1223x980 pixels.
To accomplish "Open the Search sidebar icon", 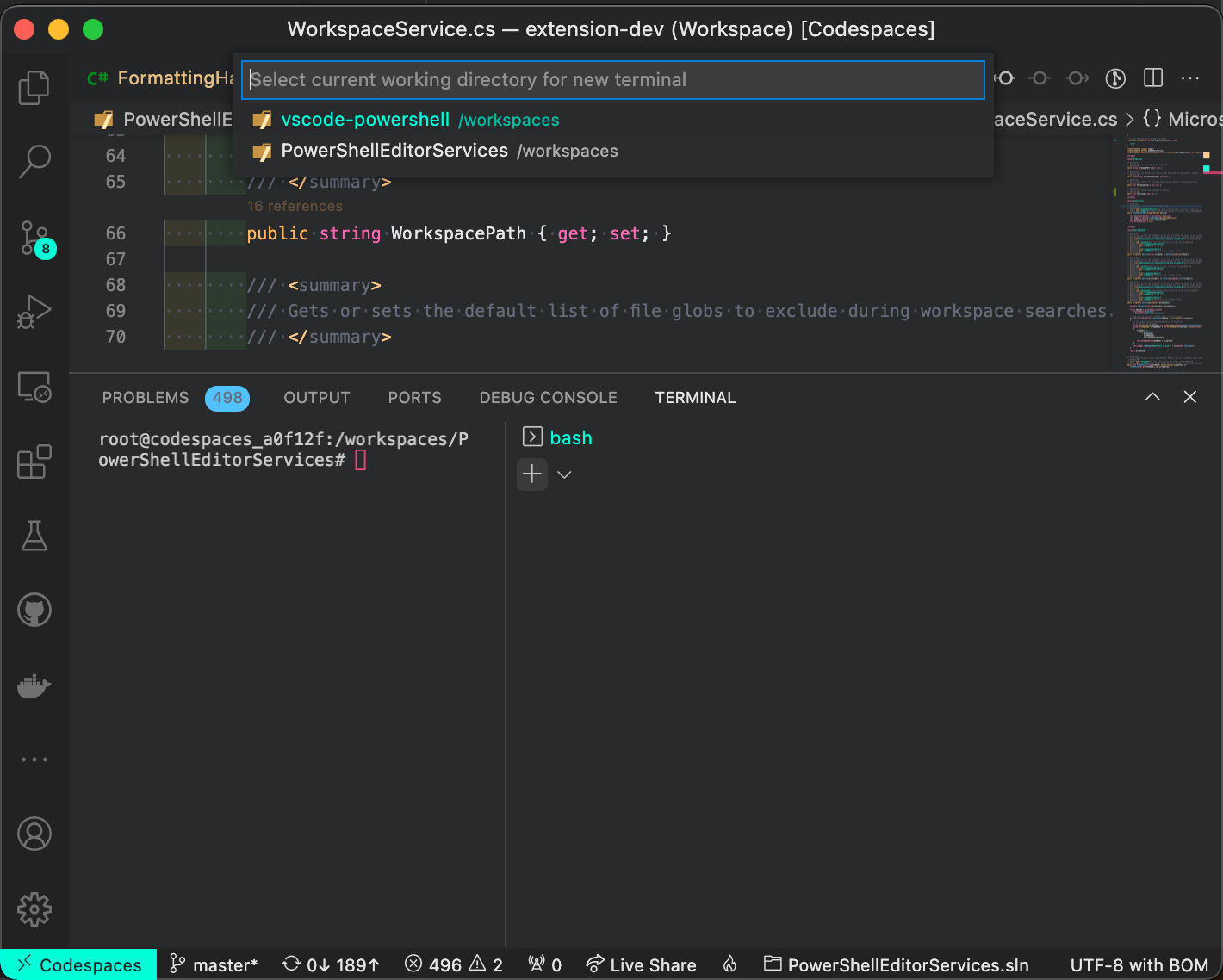I will pyautogui.click(x=34, y=161).
